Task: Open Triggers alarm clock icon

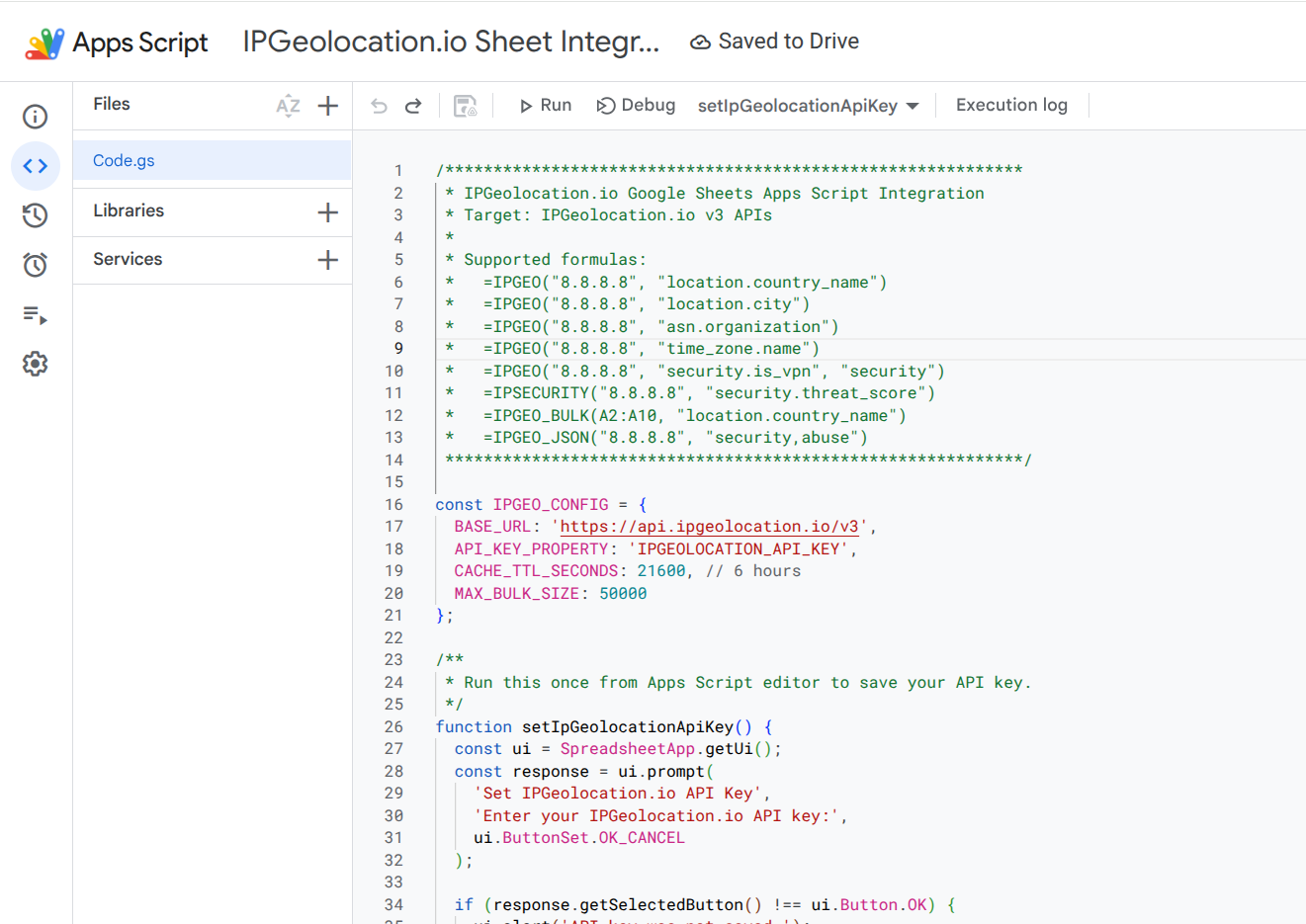Action: 36,265
